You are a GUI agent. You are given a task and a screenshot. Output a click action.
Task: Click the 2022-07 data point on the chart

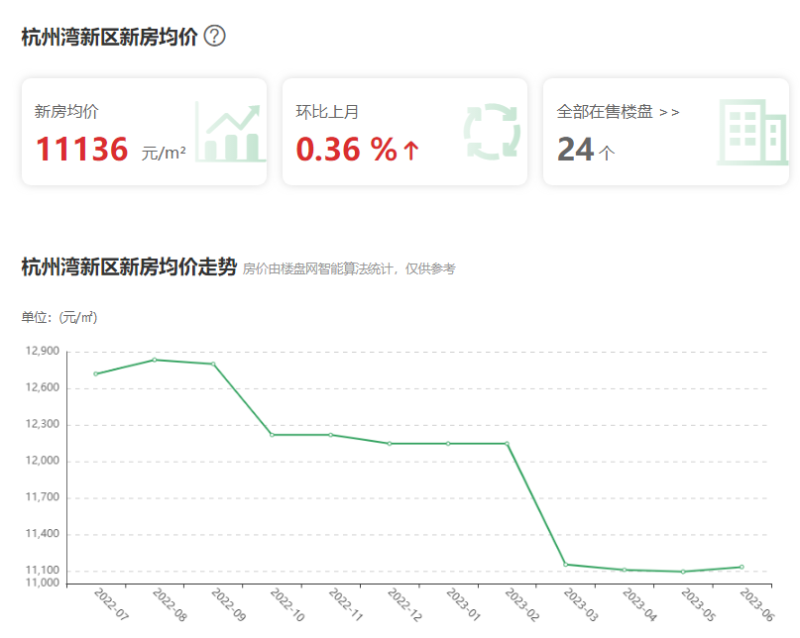pos(95,374)
